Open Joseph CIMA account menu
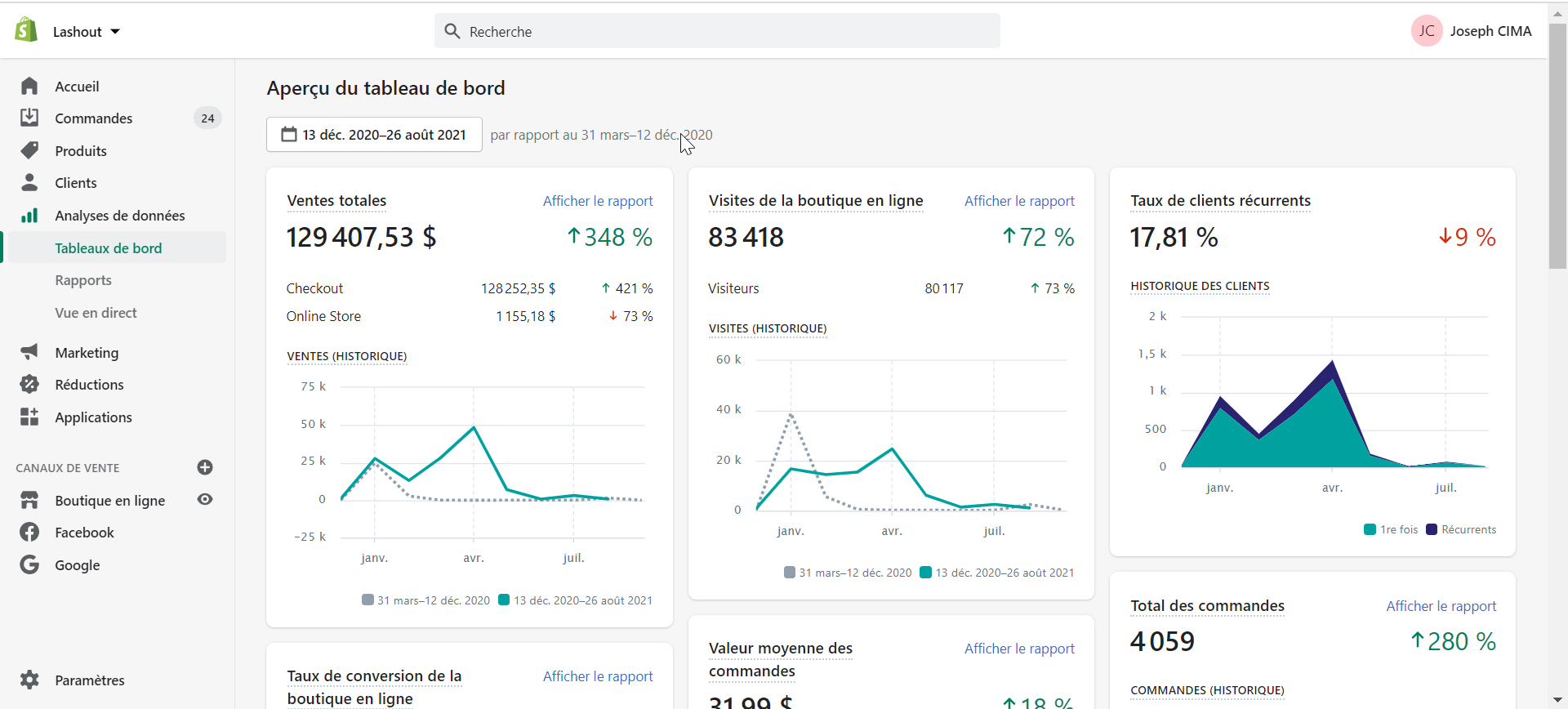This screenshot has height=709, width=1568. point(1472,31)
